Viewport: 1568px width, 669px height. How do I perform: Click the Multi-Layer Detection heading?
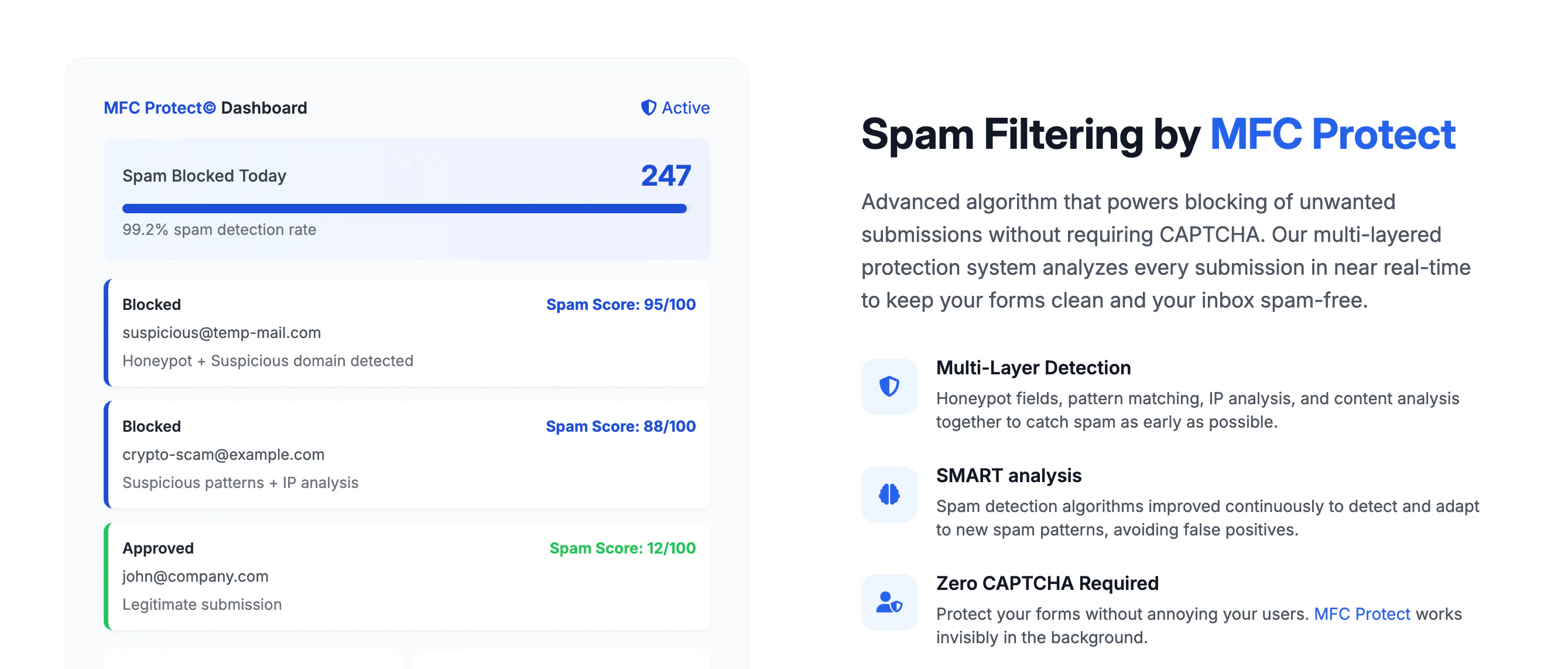coord(1033,368)
